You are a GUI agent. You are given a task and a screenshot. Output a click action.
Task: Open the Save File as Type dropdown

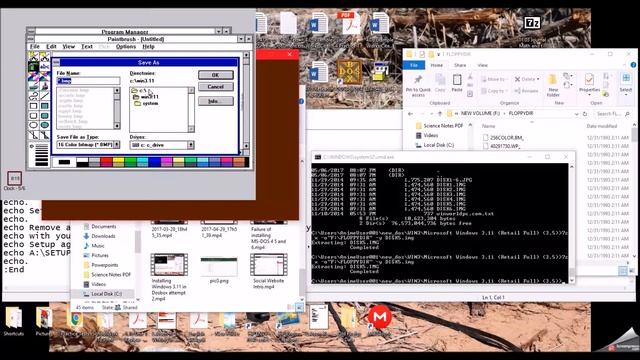point(117,145)
